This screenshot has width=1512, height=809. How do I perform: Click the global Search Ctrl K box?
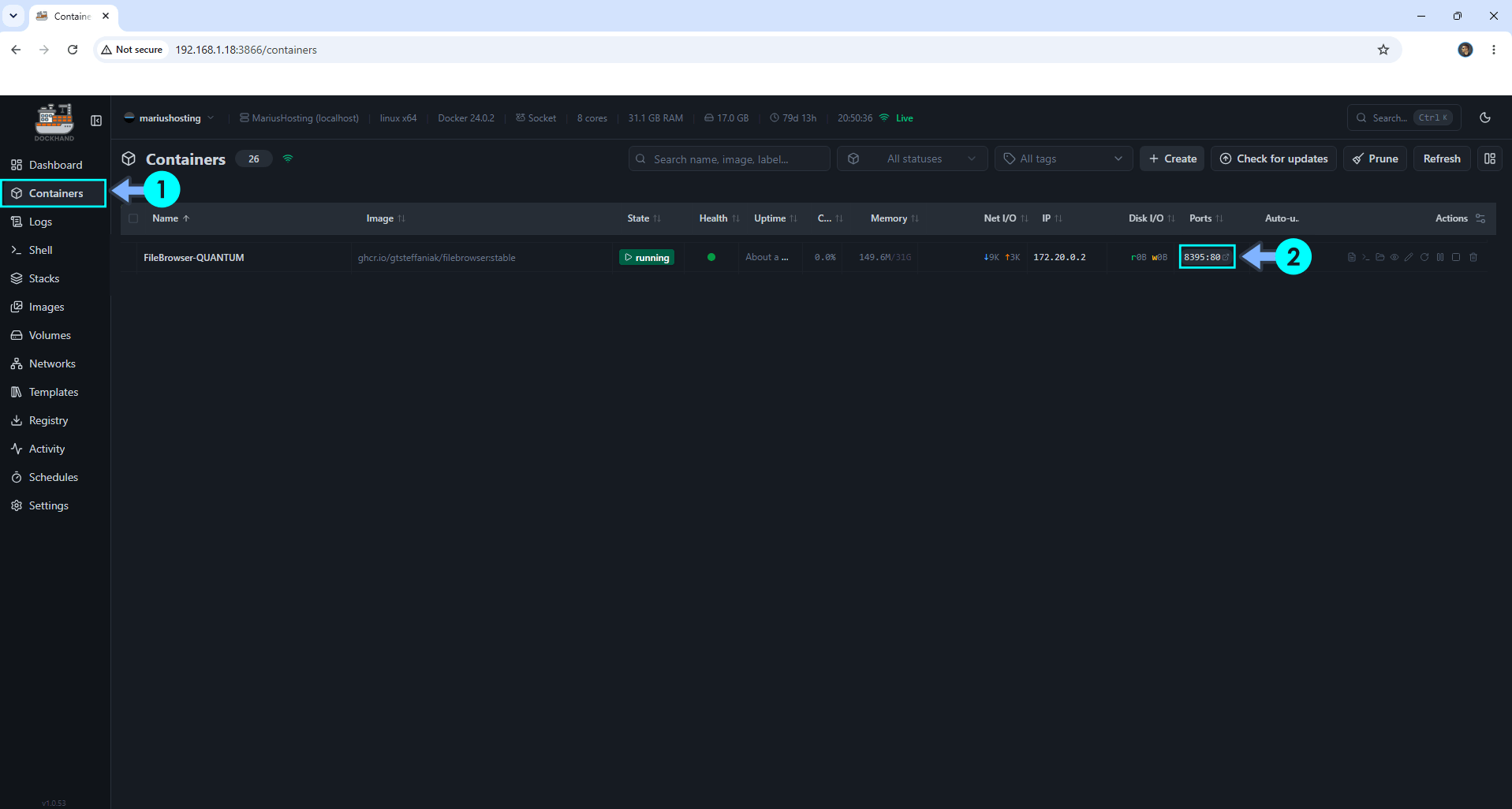pos(1404,117)
